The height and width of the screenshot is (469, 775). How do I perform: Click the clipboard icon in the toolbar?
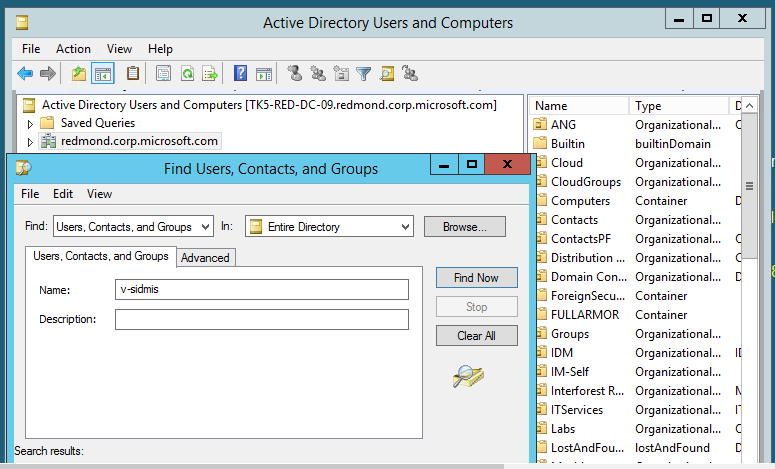132,74
